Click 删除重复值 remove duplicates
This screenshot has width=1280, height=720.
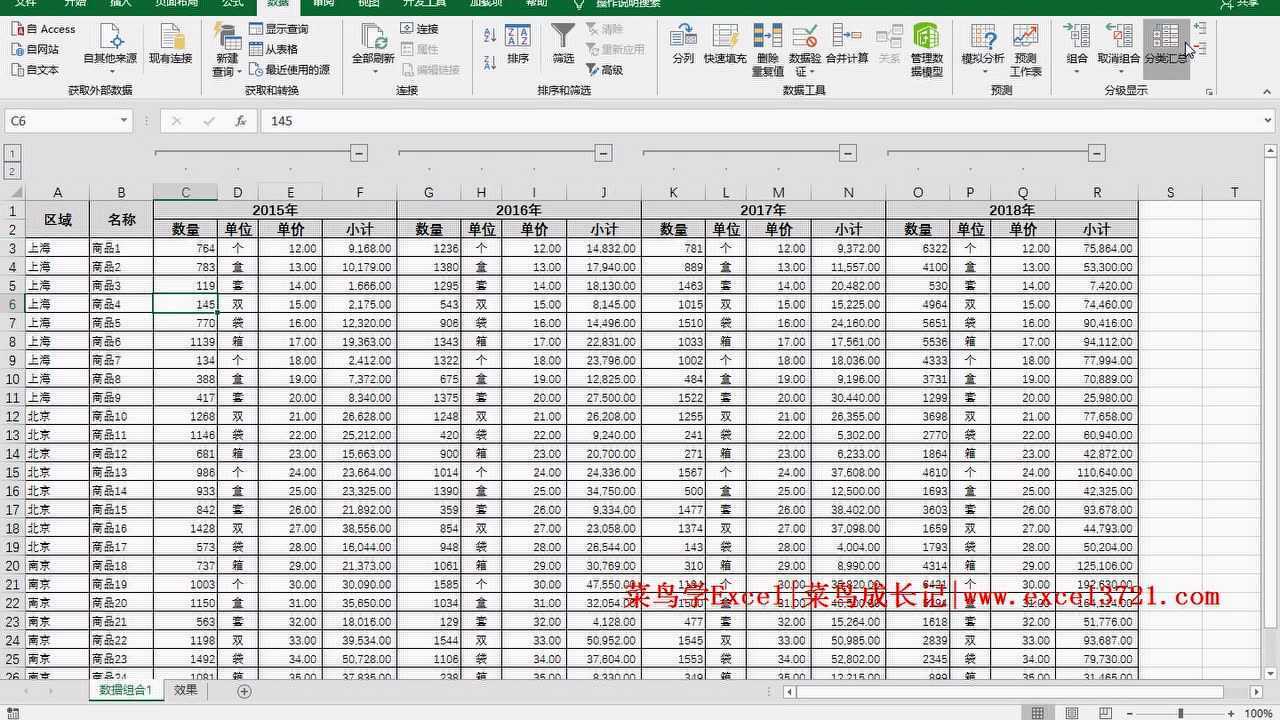tap(767, 50)
